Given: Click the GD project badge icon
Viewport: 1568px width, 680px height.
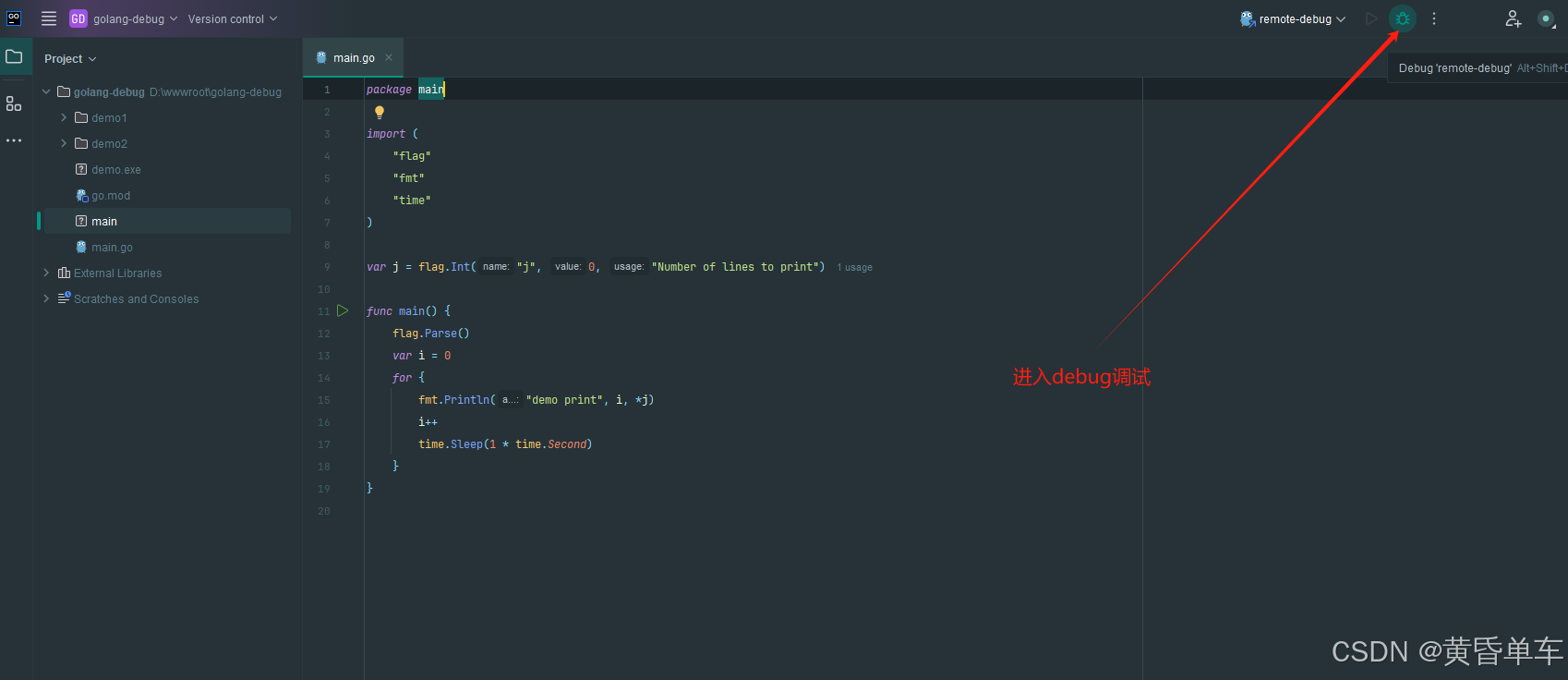Looking at the screenshot, I should [78, 18].
